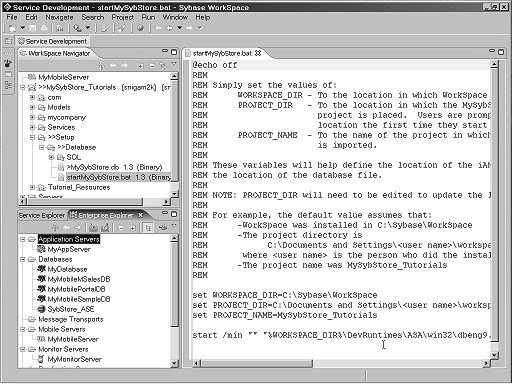Open the dropdown arrow next to New icon
This screenshot has width=512, height=384.
pyautogui.click(x=22, y=28)
